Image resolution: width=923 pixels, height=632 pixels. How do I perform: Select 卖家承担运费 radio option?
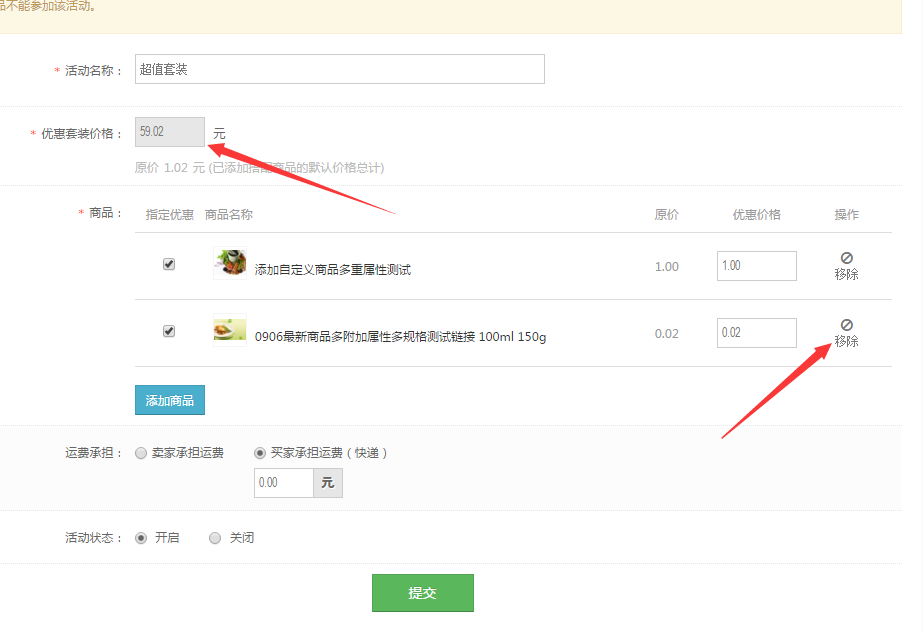click(x=141, y=453)
